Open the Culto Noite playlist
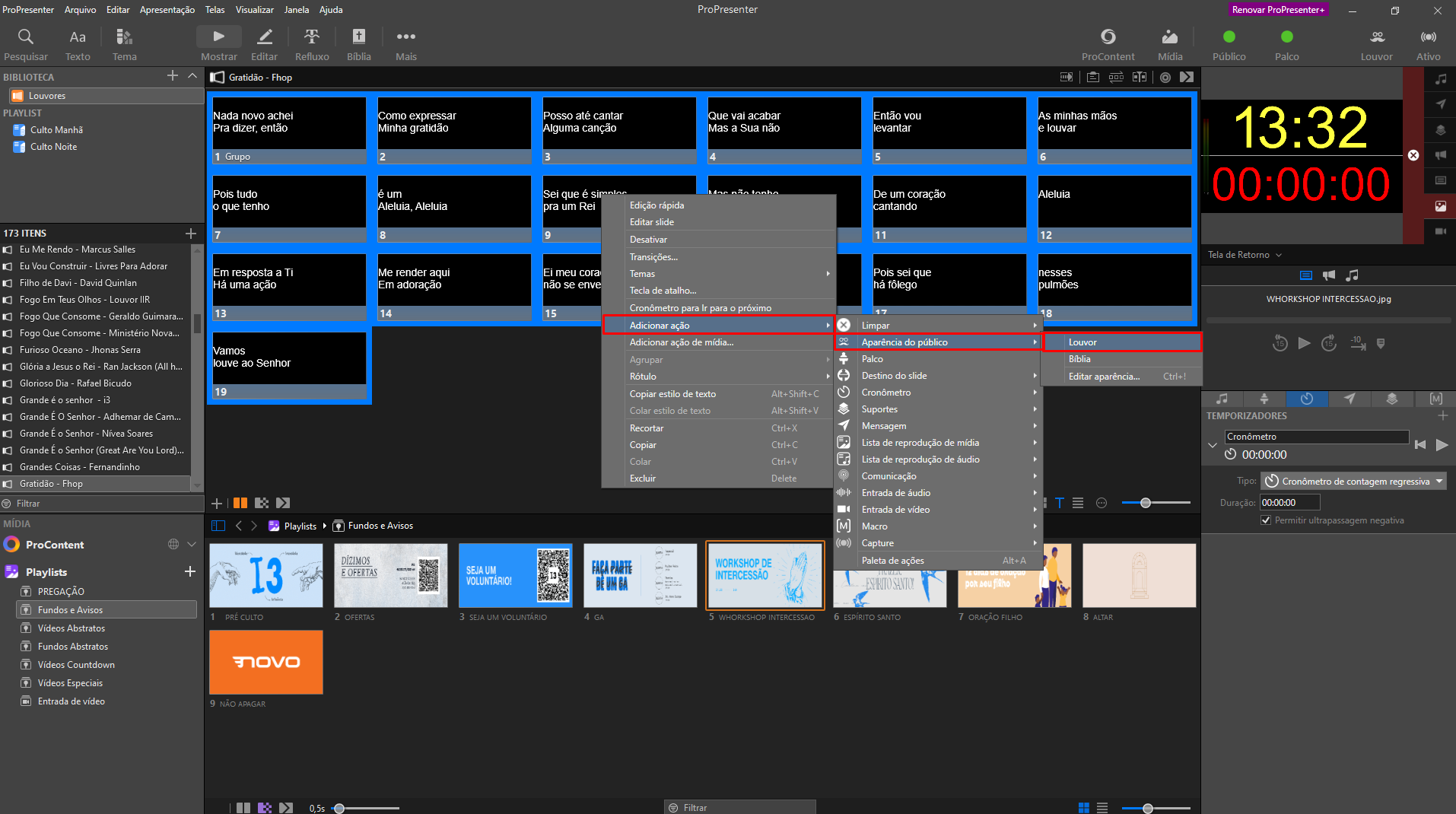Screen dimensions: 1456x814 pos(53,147)
